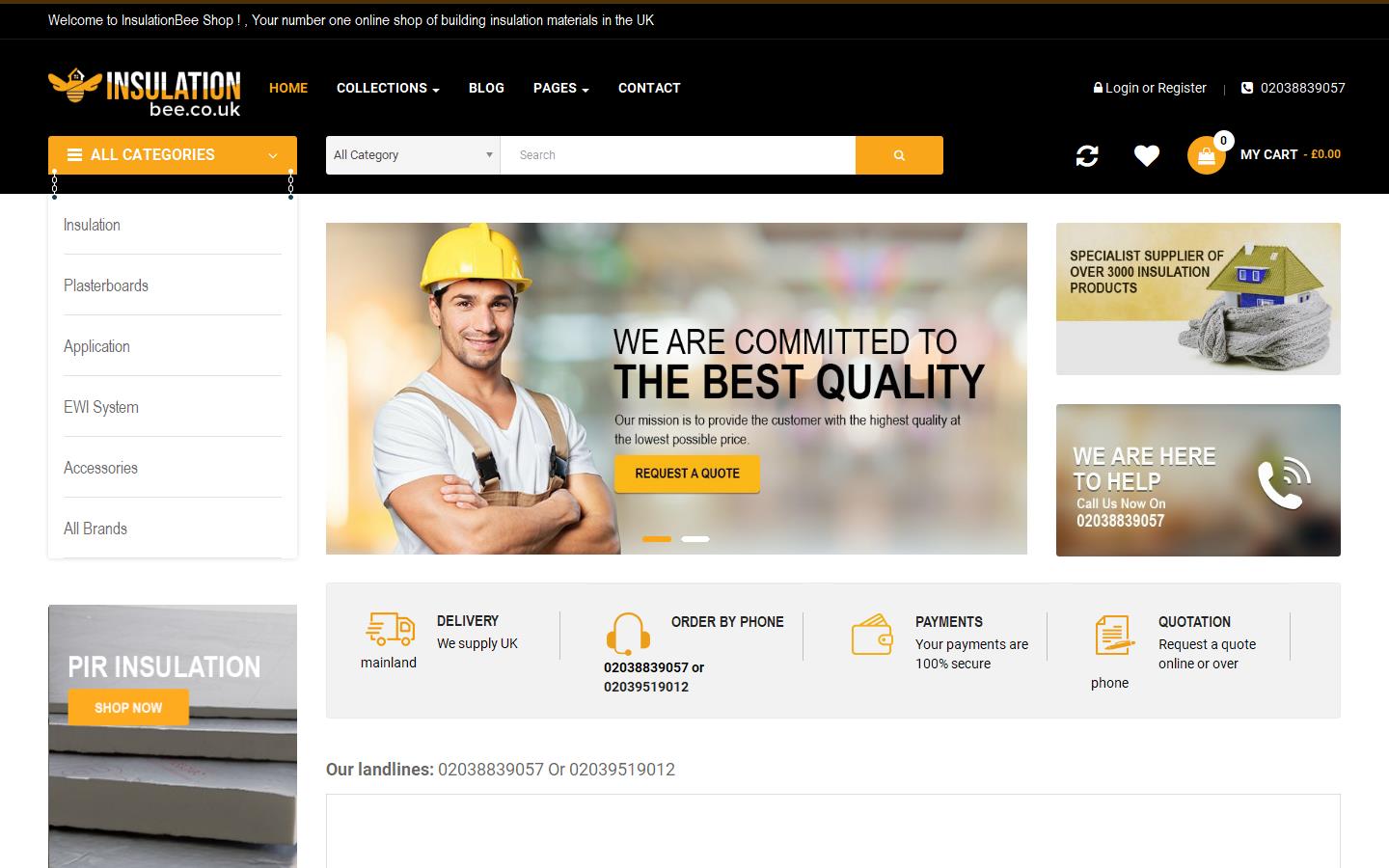Select the second carousel indicator dot
The width and height of the screenshot is (1389, 868).
[695, 539]
